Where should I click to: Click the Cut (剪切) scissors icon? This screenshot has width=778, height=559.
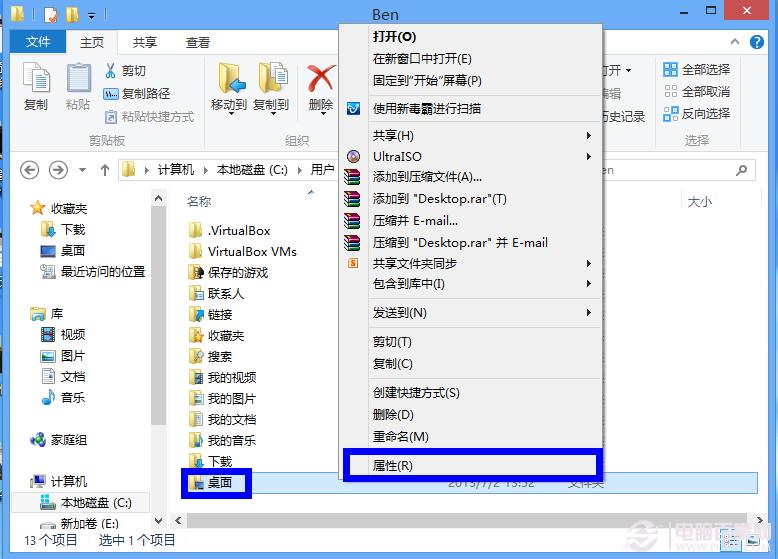110,70
